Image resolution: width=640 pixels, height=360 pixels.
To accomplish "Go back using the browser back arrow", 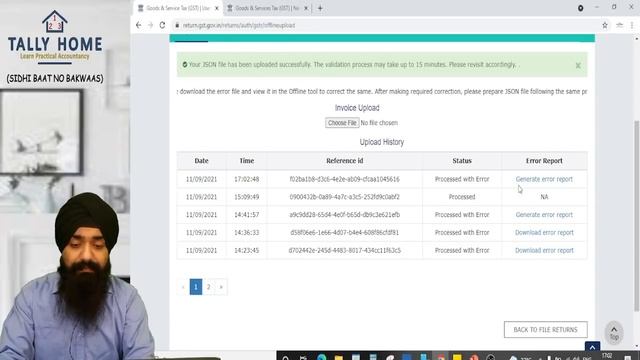I will pos(138,25).
